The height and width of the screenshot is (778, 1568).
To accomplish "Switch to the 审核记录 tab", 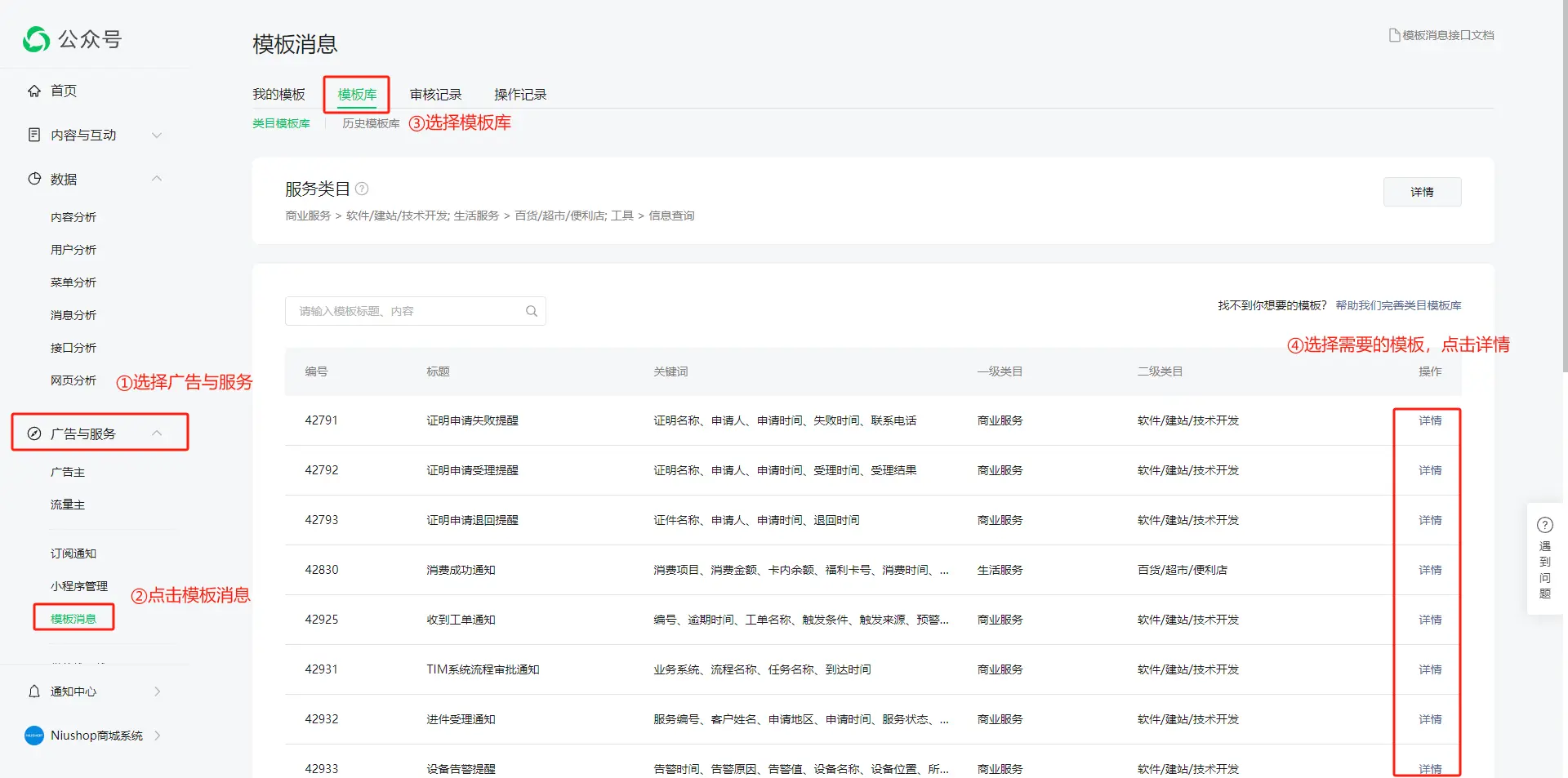I will (435, 95).
